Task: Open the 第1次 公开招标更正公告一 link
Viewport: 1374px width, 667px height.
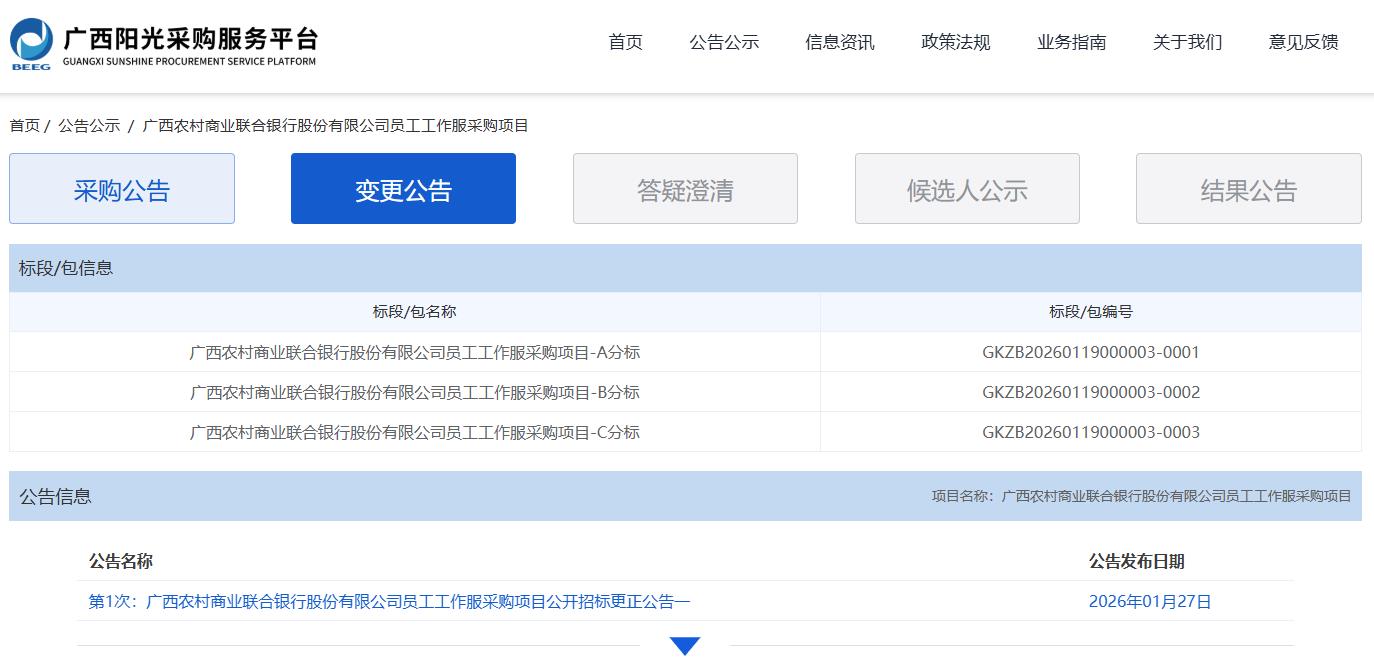Action: [389, 602]
